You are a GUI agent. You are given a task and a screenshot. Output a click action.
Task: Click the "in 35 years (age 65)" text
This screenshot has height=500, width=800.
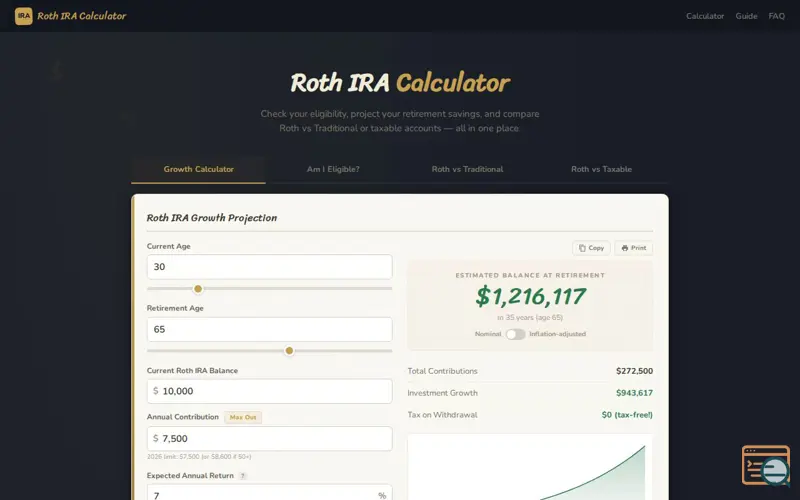coord(530,317)
